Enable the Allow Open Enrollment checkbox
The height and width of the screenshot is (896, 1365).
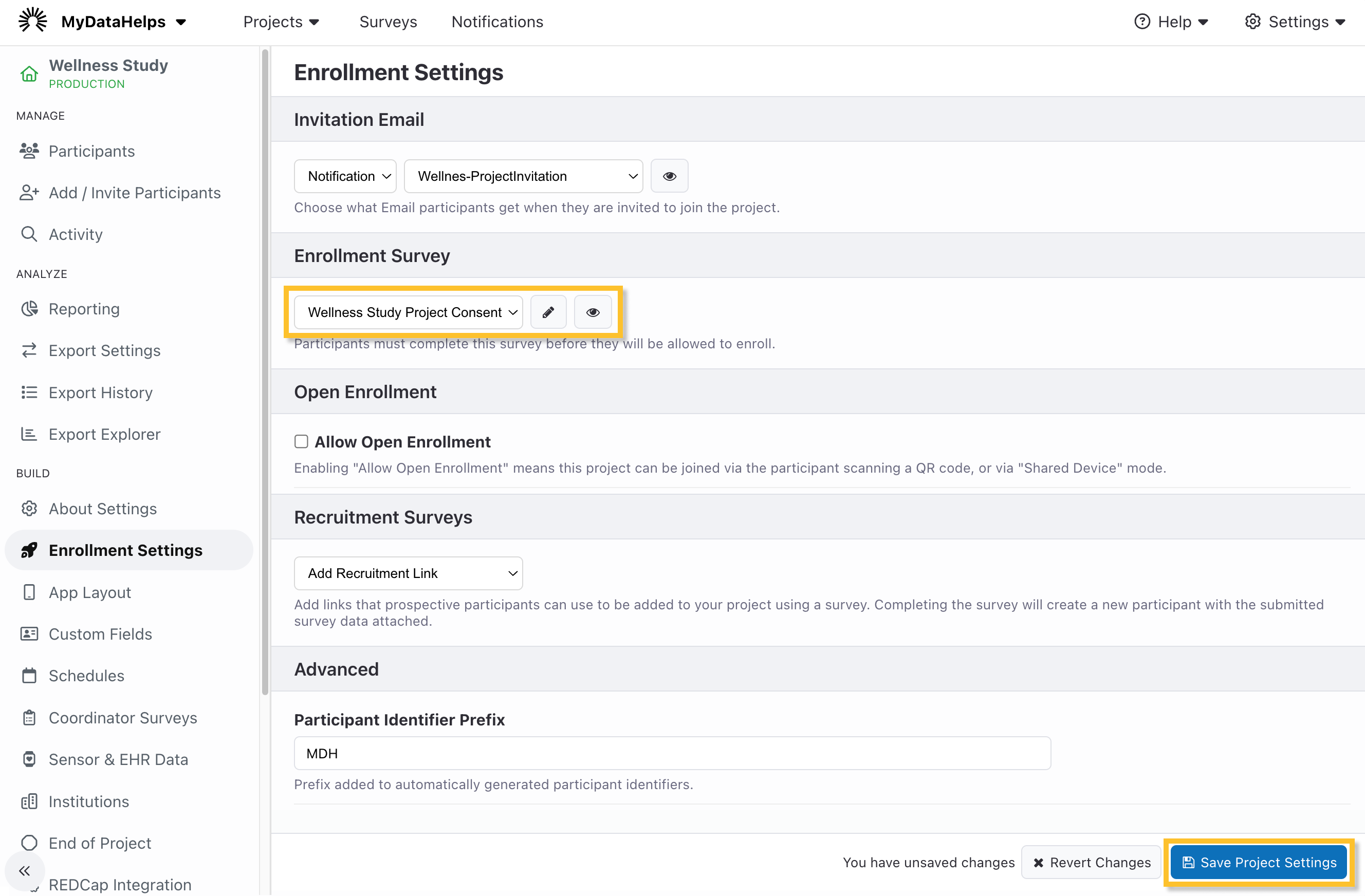[301, 441]
